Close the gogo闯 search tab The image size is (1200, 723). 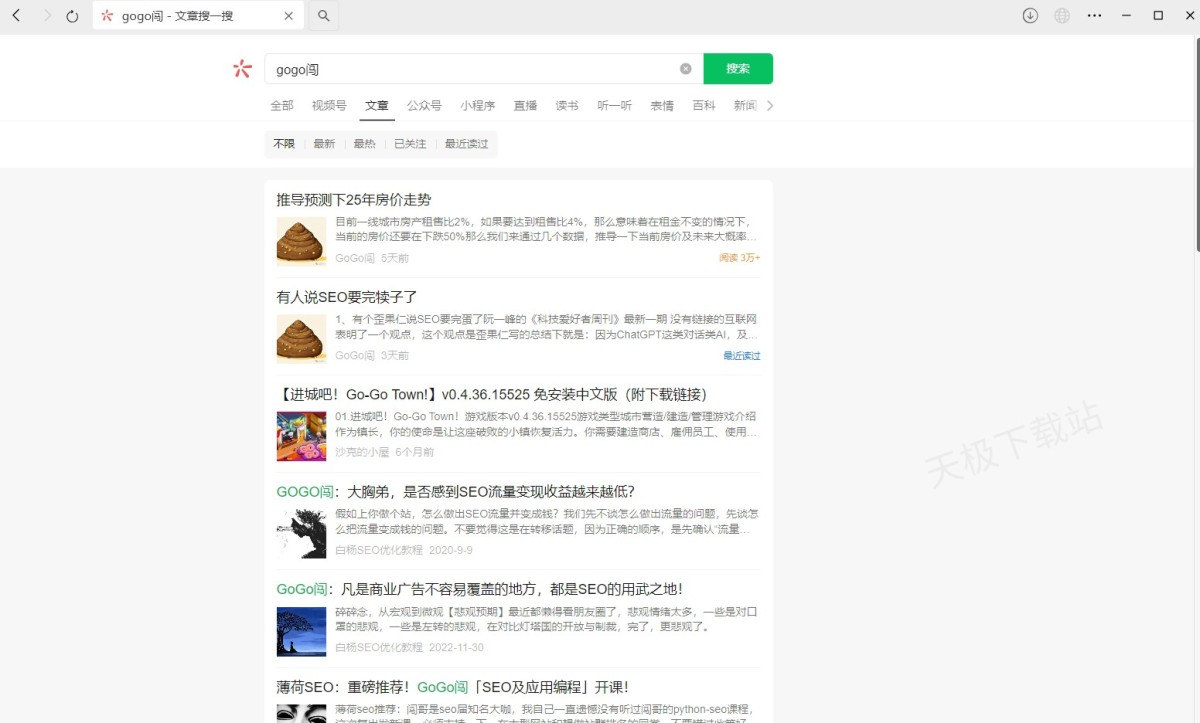(x=289, y=16)
